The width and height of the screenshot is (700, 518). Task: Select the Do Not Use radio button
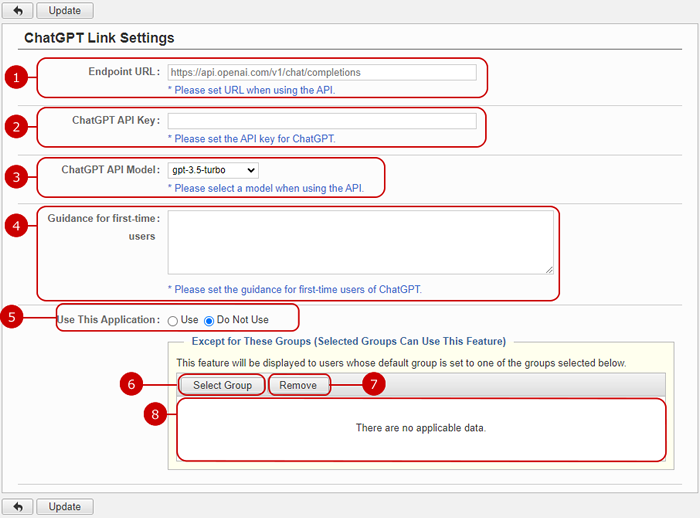(209, 321)
